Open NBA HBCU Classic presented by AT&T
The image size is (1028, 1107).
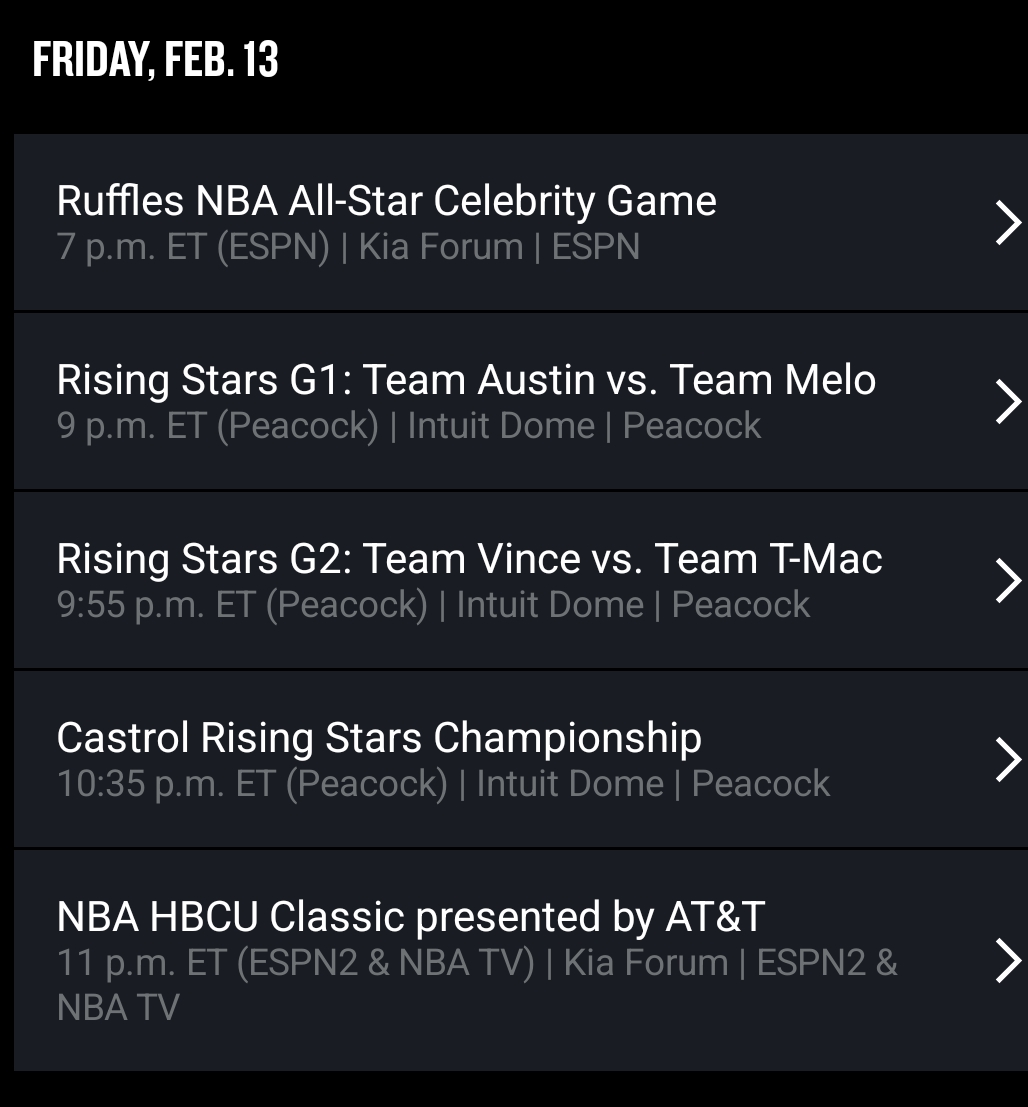click(411, 917)
